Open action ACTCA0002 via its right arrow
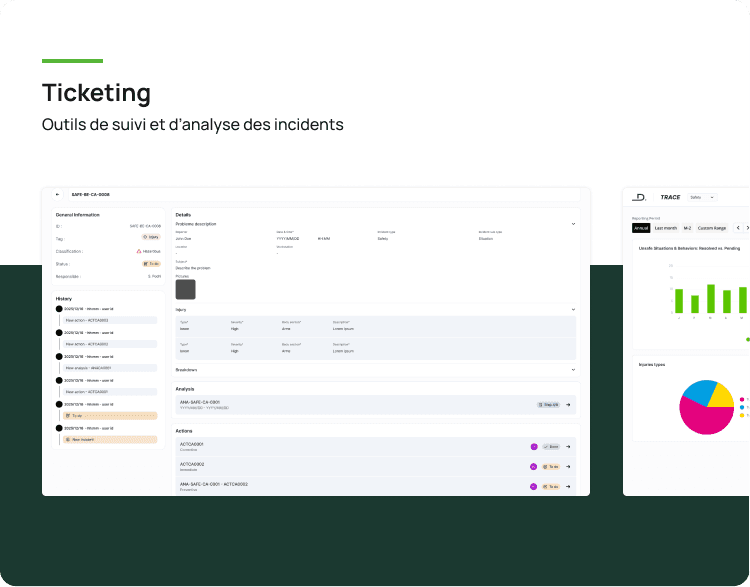This screenshot has width=750, height=587. tap(568, 466)
